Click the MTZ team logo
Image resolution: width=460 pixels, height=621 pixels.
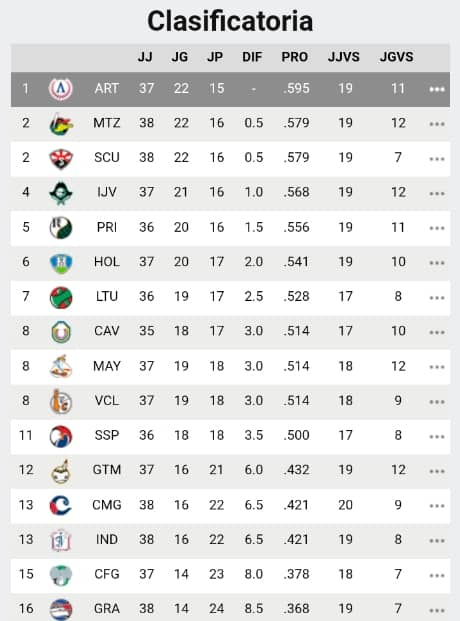coord(61,124)
